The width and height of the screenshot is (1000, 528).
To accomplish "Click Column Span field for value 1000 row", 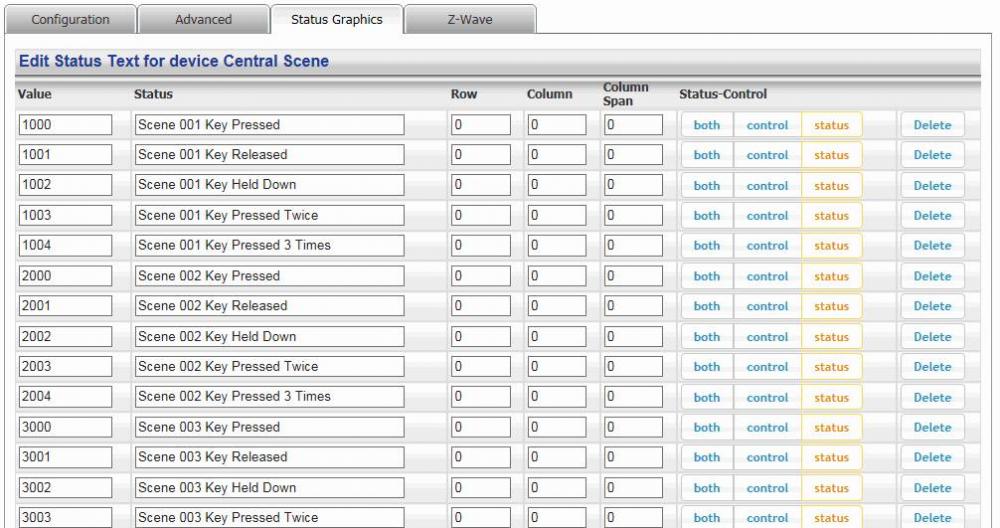I will point(633,125).
